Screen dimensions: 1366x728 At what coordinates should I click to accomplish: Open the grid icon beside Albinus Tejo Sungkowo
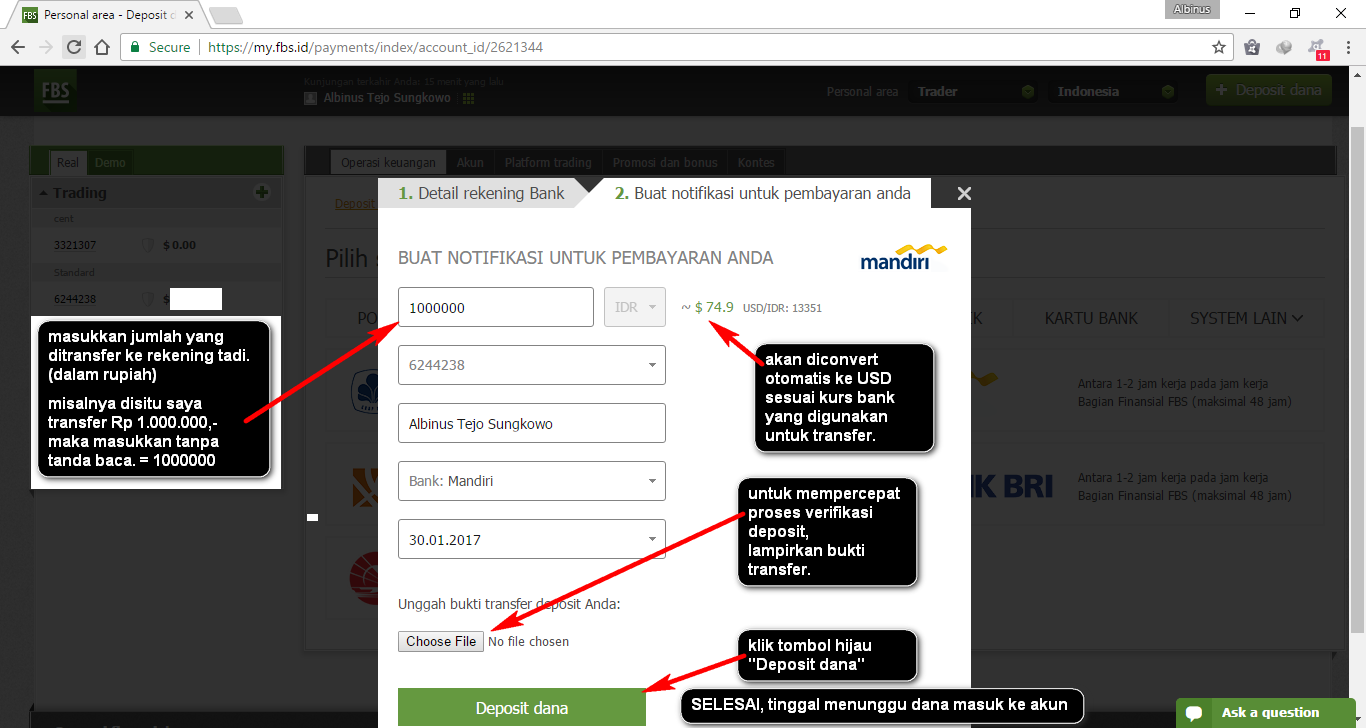pos(468,98)
